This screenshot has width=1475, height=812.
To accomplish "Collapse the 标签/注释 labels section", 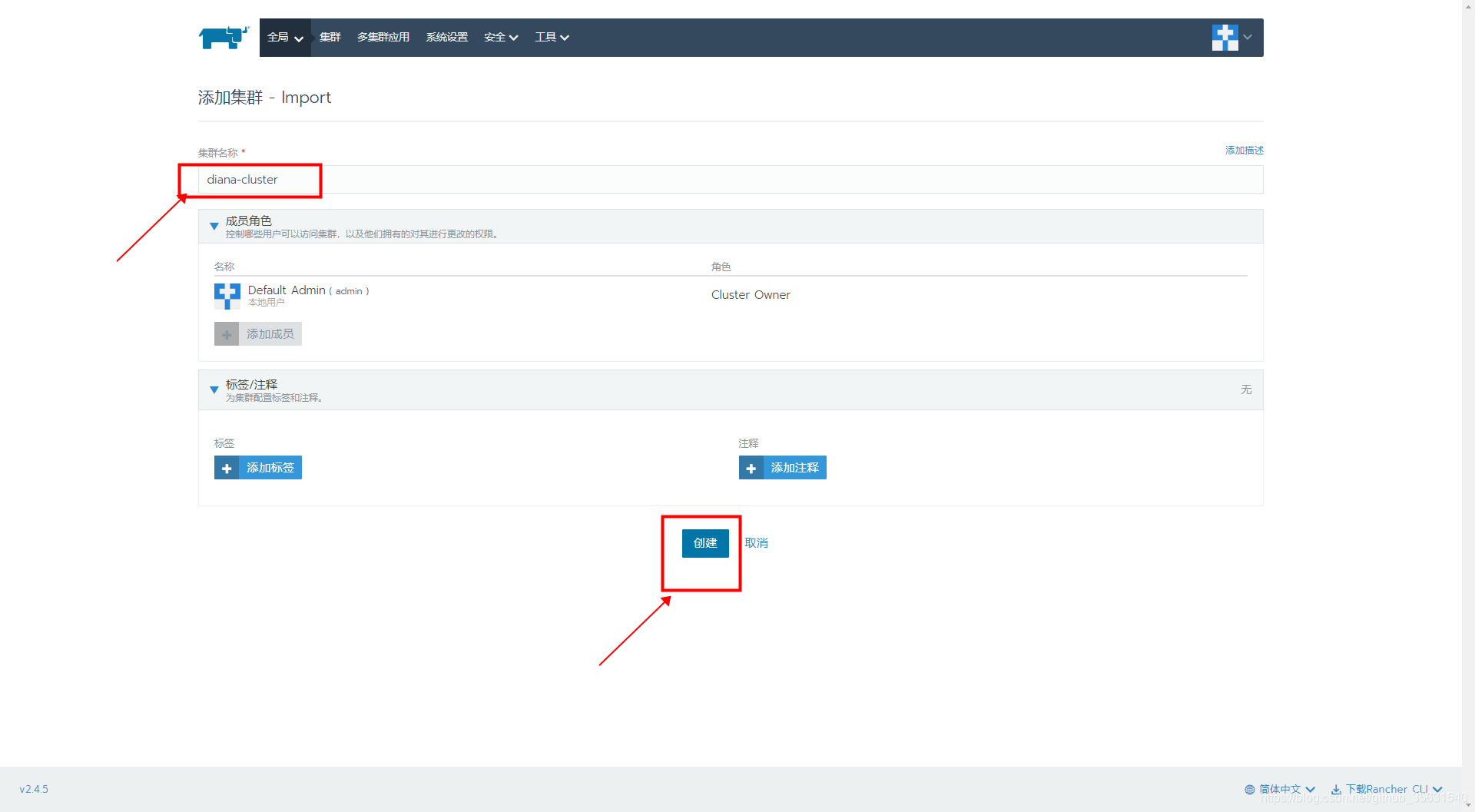I will [x=214, y=390].
